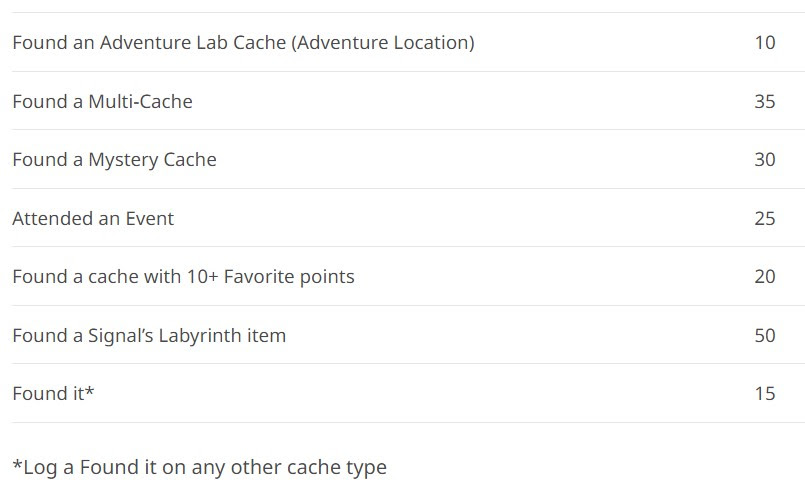The width and height of the screenshot is (805, 488).
Task: Select the 'Found a Multi-Cache' text
Action: click(102, 101)
